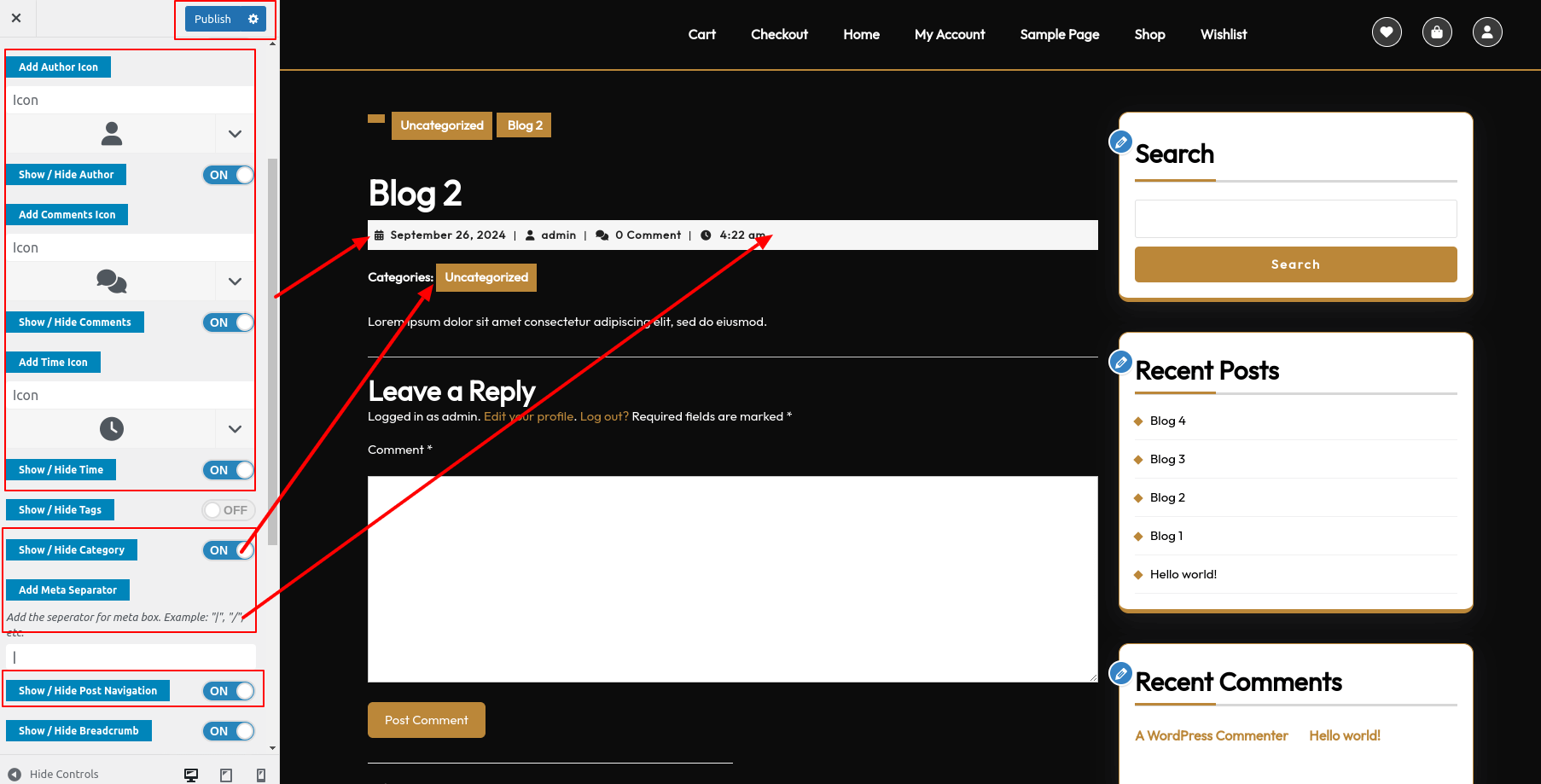Enable the Show / Hide Tags switch
Image resolution: width=1541 pixels, height=784 pixels.
pyautogui.click(x=229, y=510)
